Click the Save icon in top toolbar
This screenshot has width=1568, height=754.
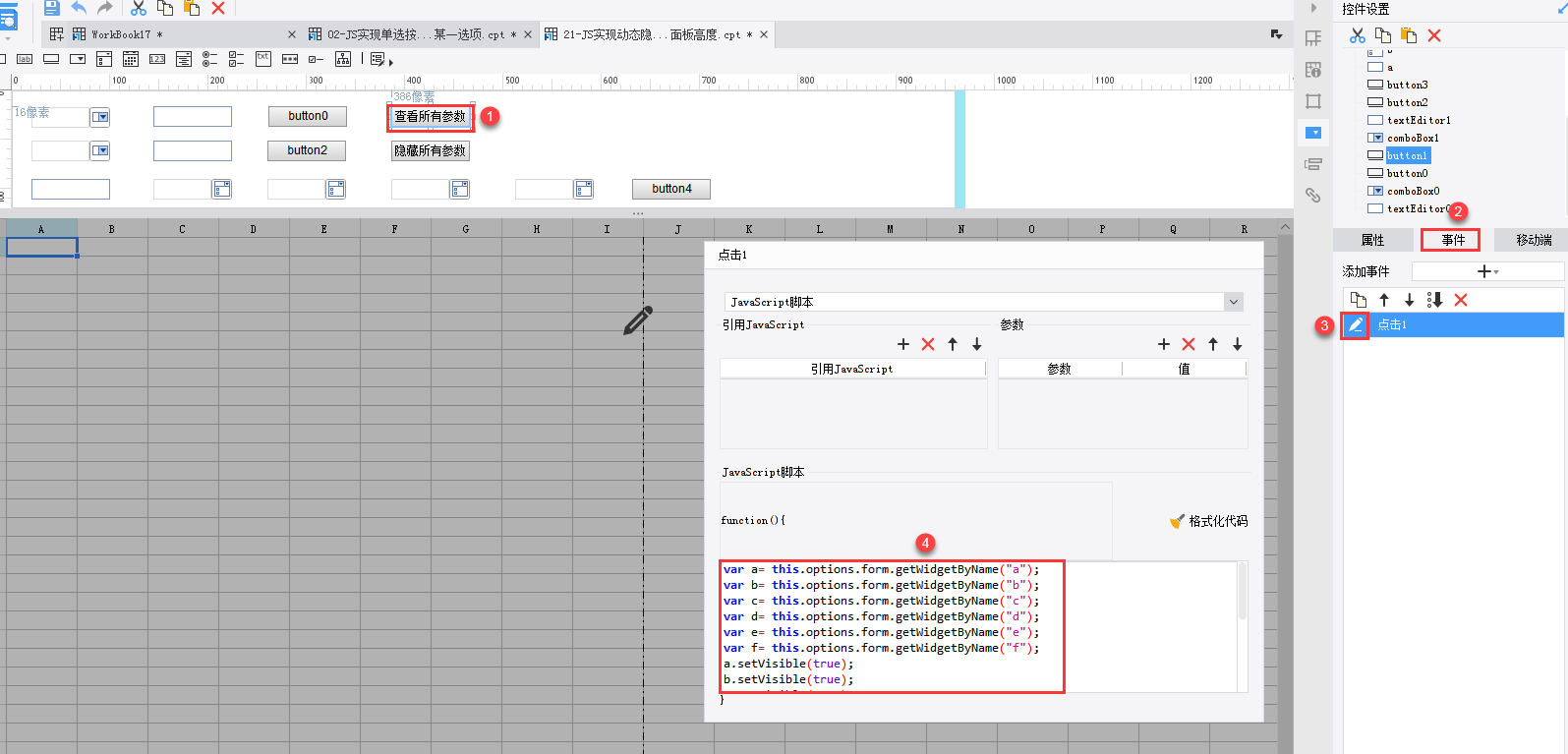click(x=52, y=8)
